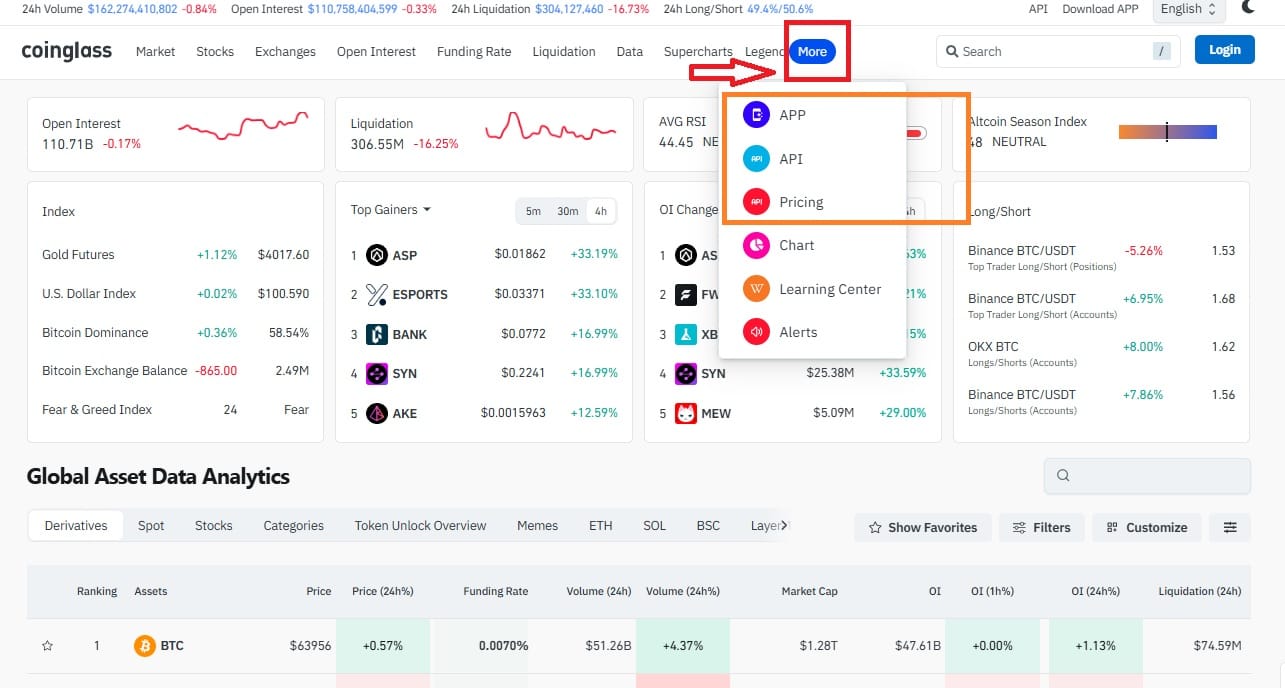Select 4h timeframe in Top Gainers
This screenshot has width=1285, height=688.
coord(600,211)
